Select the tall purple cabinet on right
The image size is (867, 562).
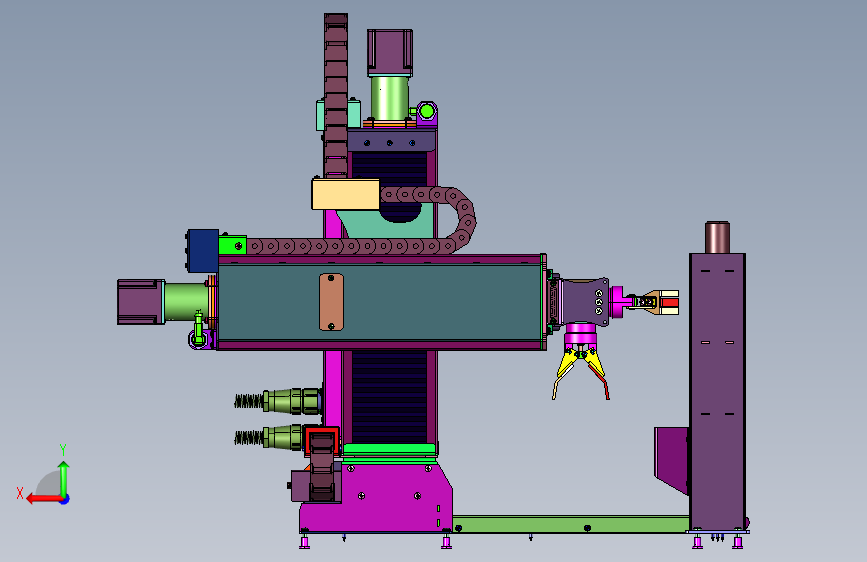[717, 392]
